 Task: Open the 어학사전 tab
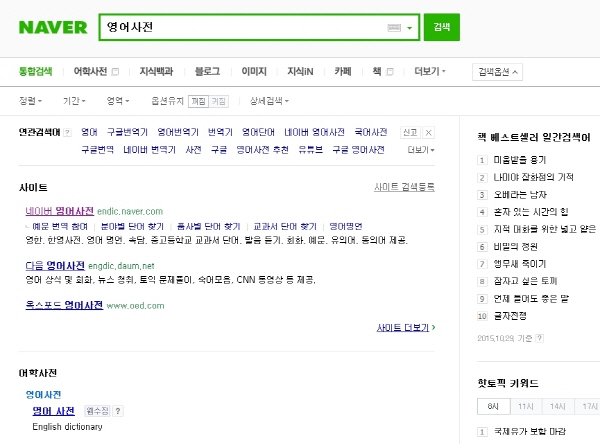click(90, 72)
